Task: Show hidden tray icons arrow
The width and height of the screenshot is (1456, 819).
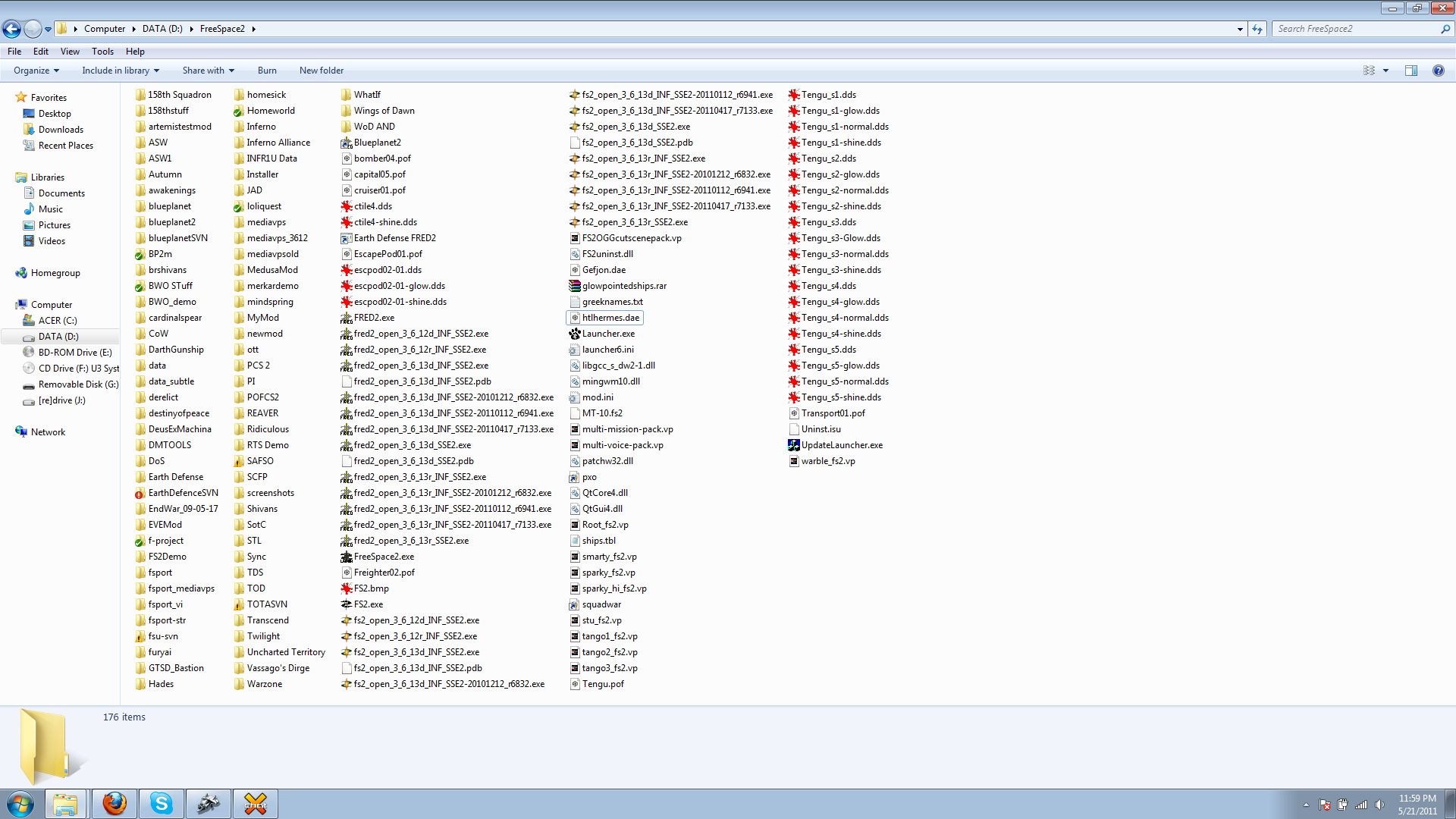Action: (x=1306, y=805)
